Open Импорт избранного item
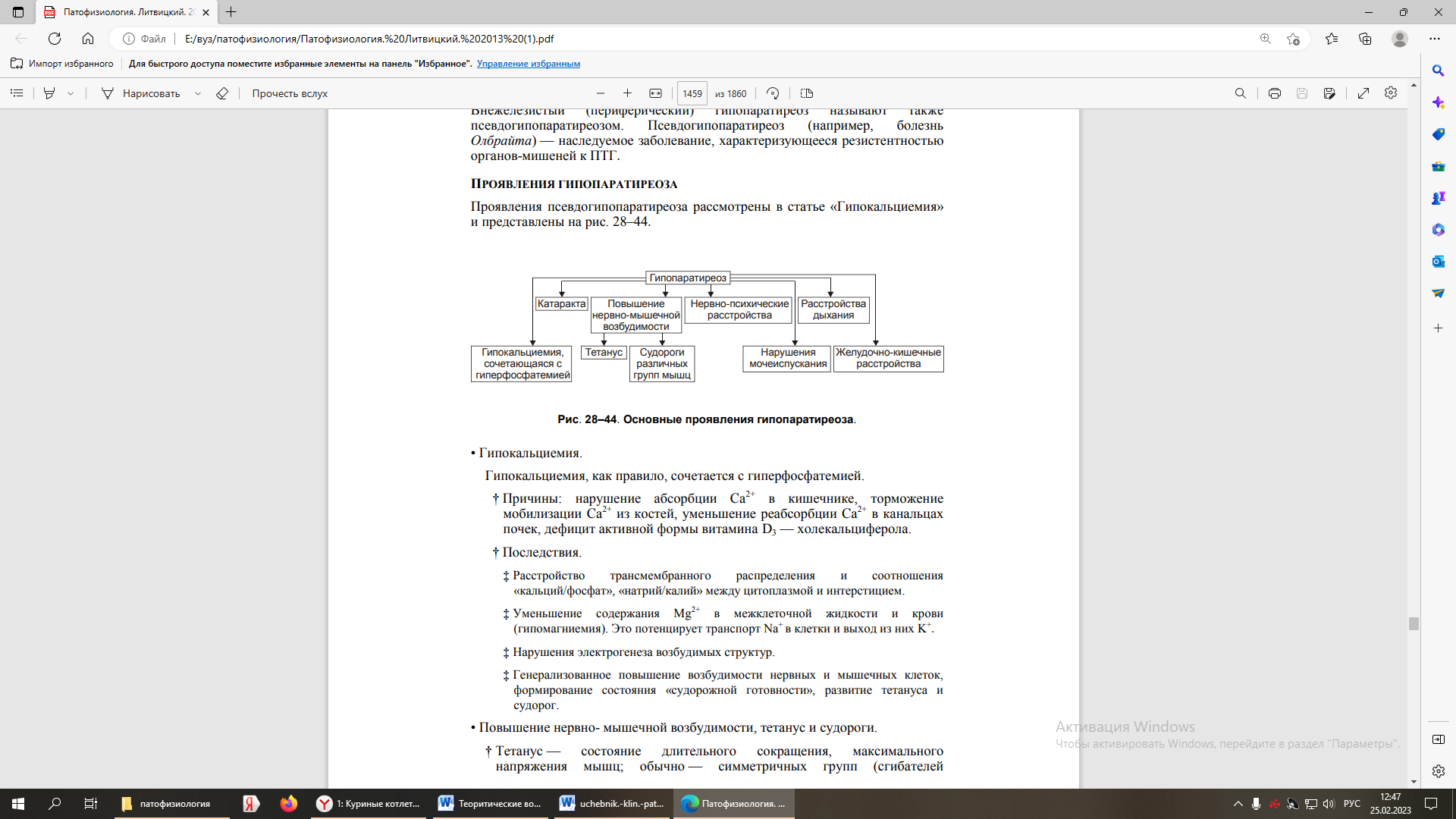The width and height of the screenshot is (1456, 819). pyautogui.click(x=62, y=64)
